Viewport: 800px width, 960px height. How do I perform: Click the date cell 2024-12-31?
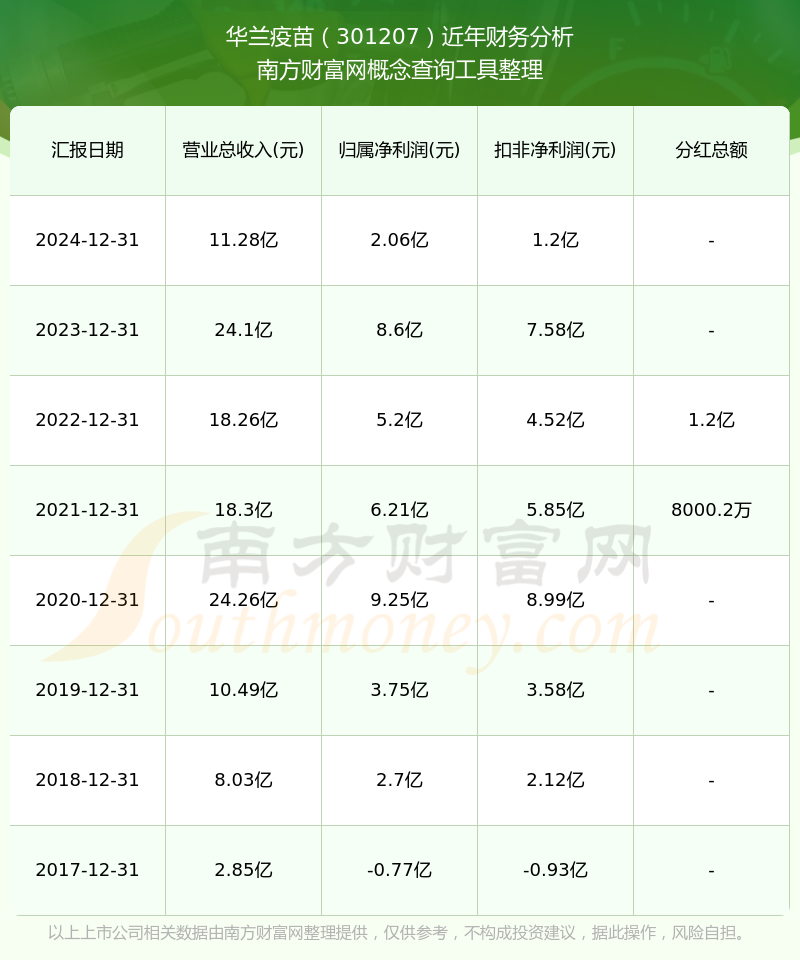[88, 240]
